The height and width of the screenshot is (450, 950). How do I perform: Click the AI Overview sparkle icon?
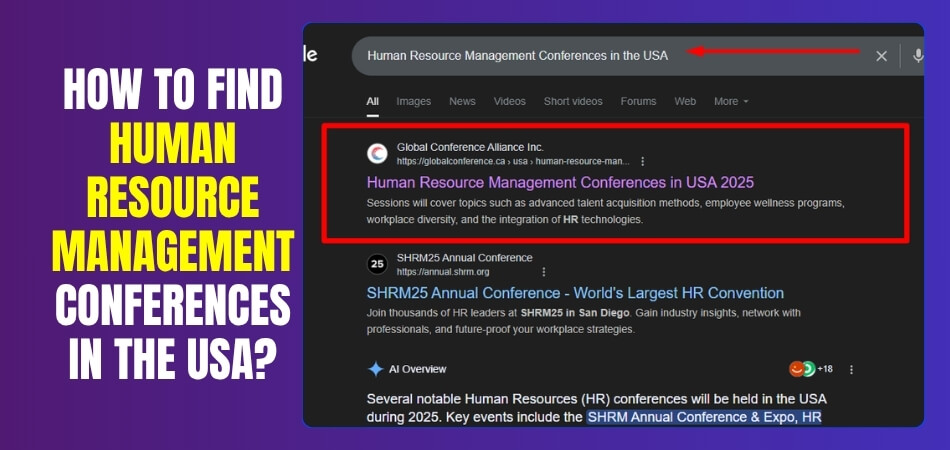tap(376, 369)
